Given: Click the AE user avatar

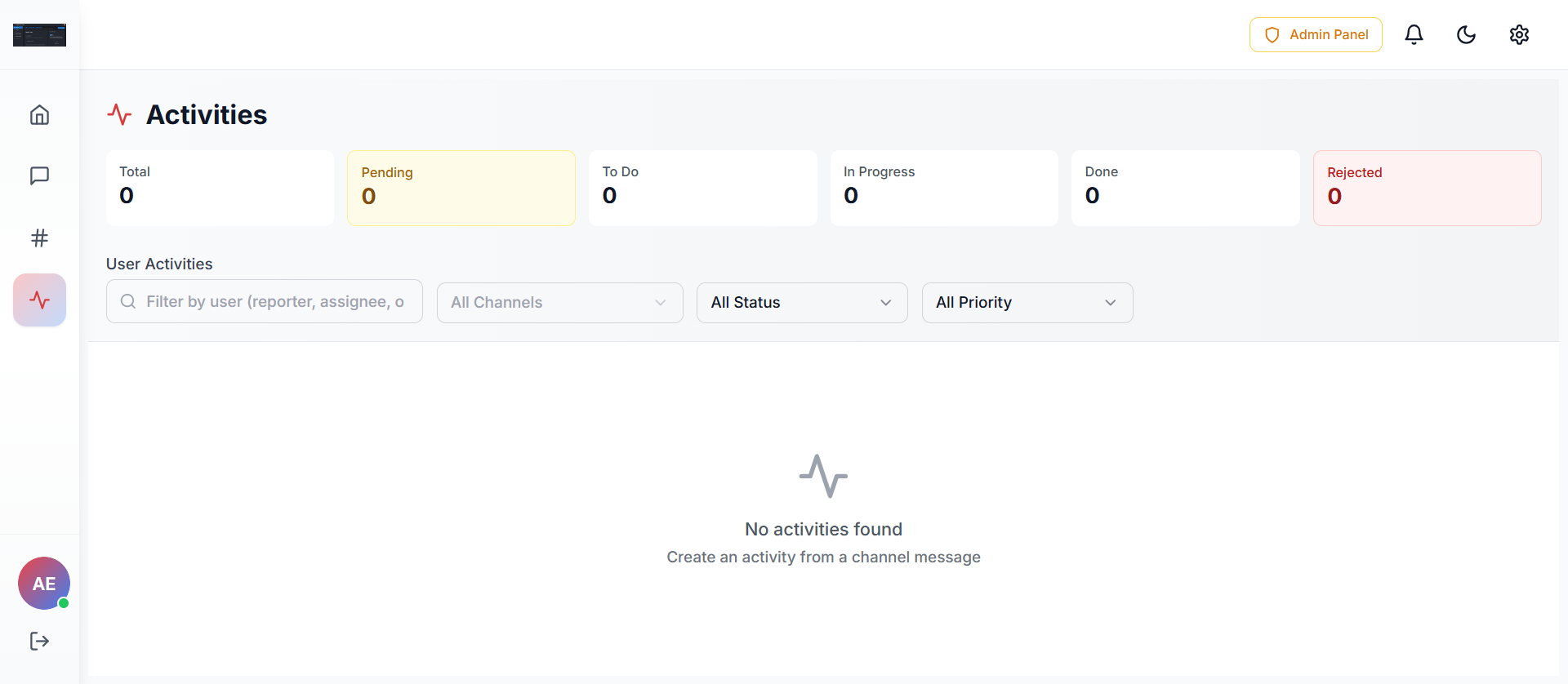Looking at the screenshot, I should (x=44, y=584).
